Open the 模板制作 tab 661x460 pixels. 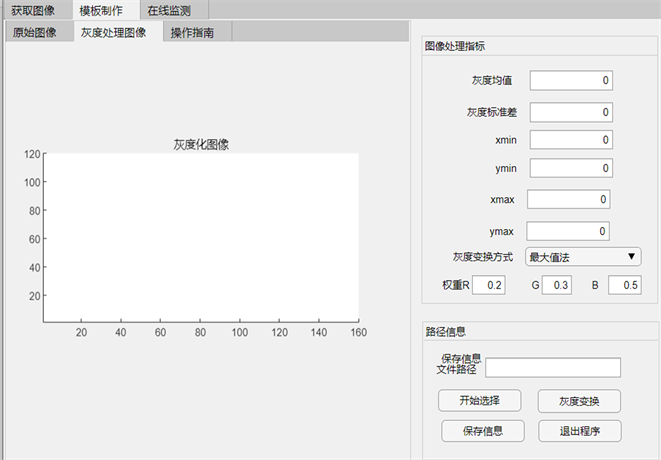coord(102,10)
